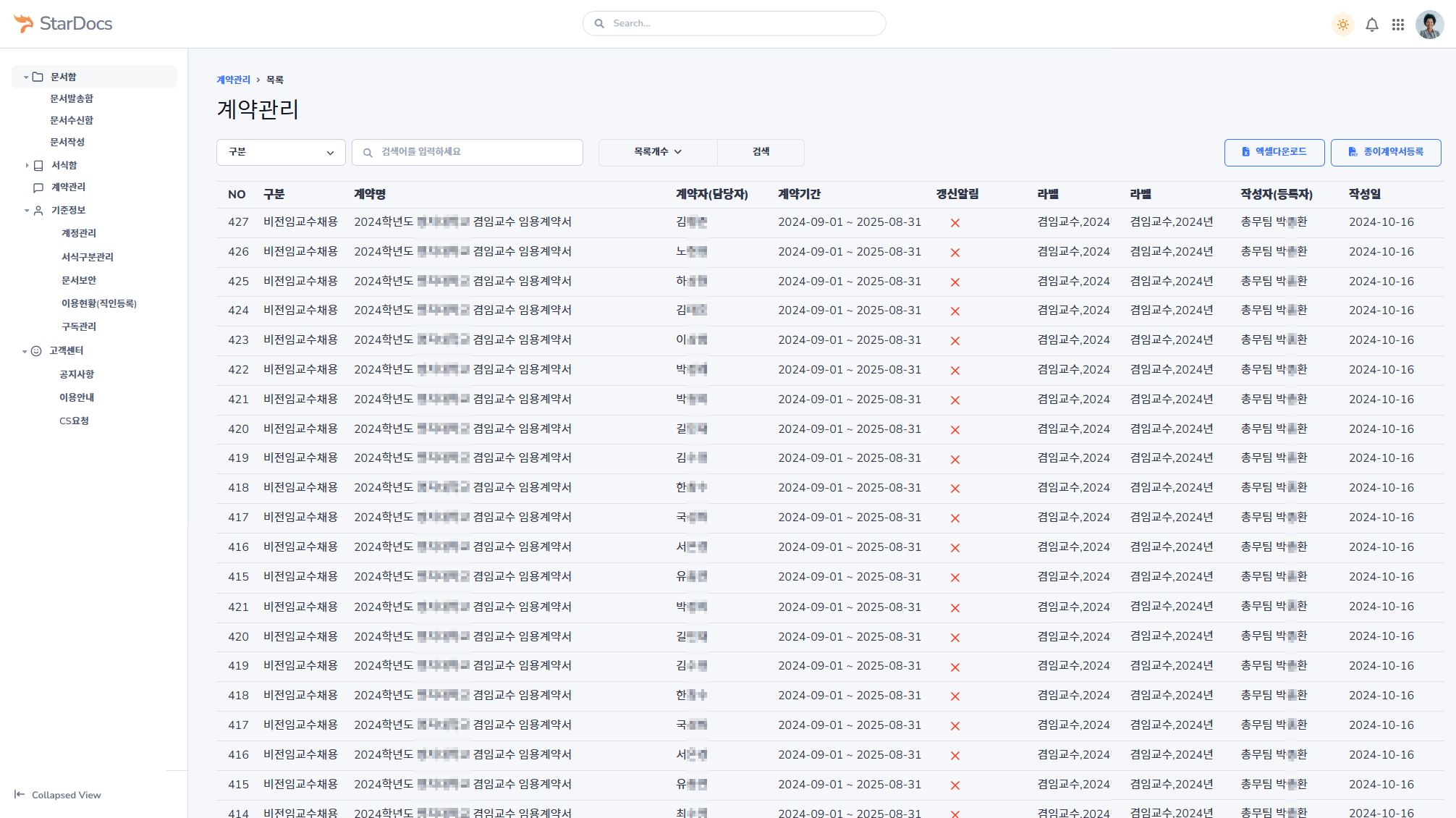Click the 문서함 folder icon
1456x818 pixels.
[x=38, y=77]
